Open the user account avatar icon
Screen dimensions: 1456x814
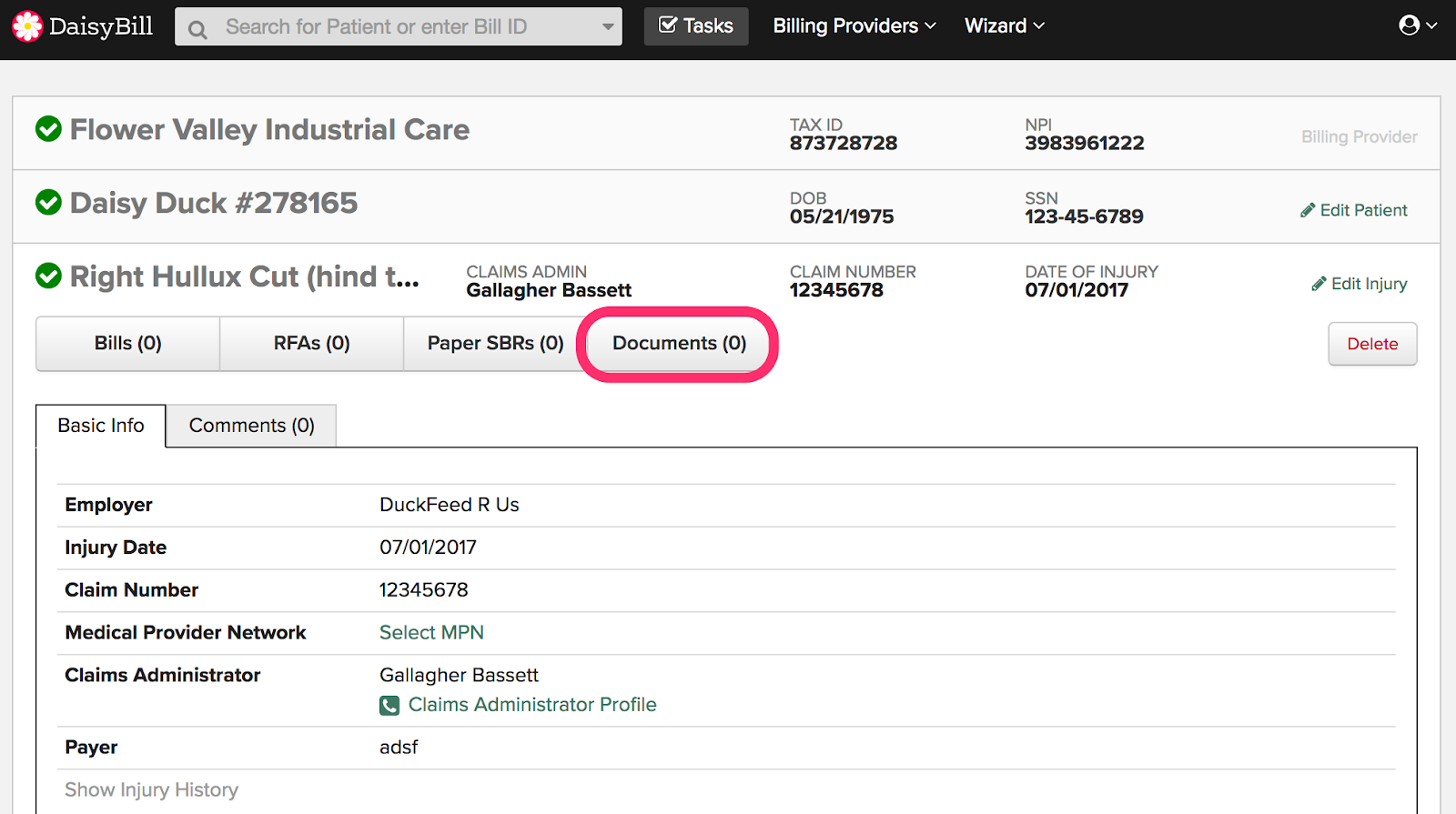pos(1409,25)
